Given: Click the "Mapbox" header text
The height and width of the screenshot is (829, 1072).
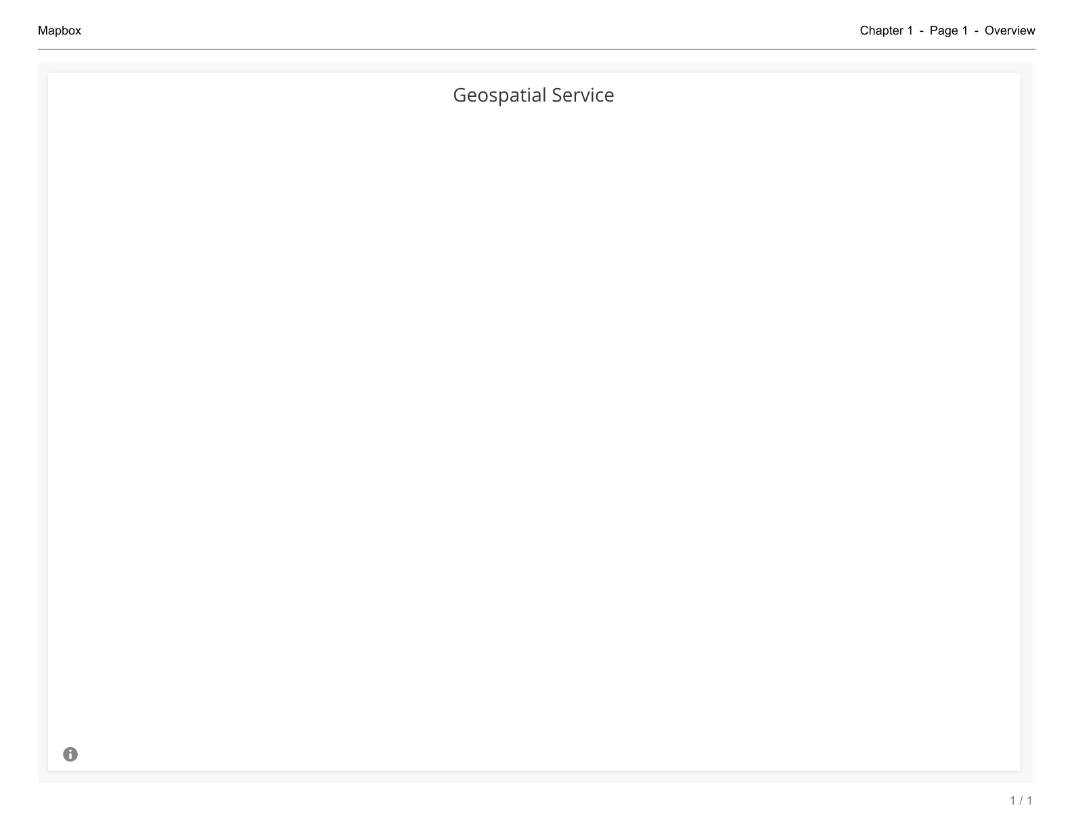Looking at the screenshot, I should [59, 31].
